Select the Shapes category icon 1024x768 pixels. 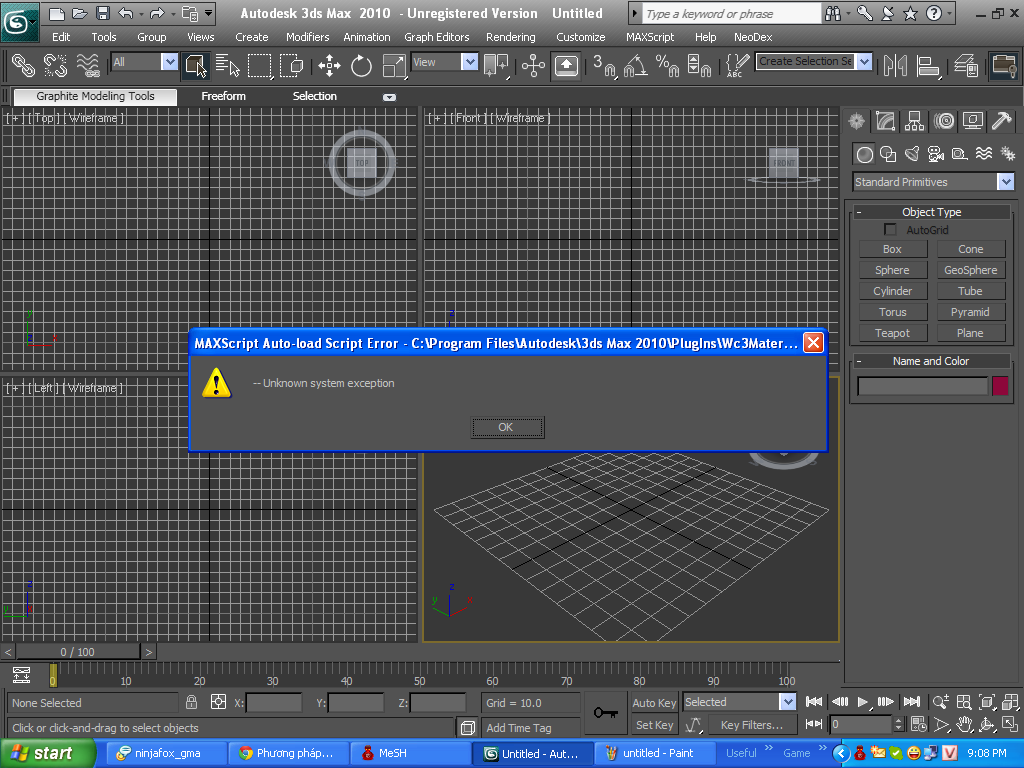888,154
